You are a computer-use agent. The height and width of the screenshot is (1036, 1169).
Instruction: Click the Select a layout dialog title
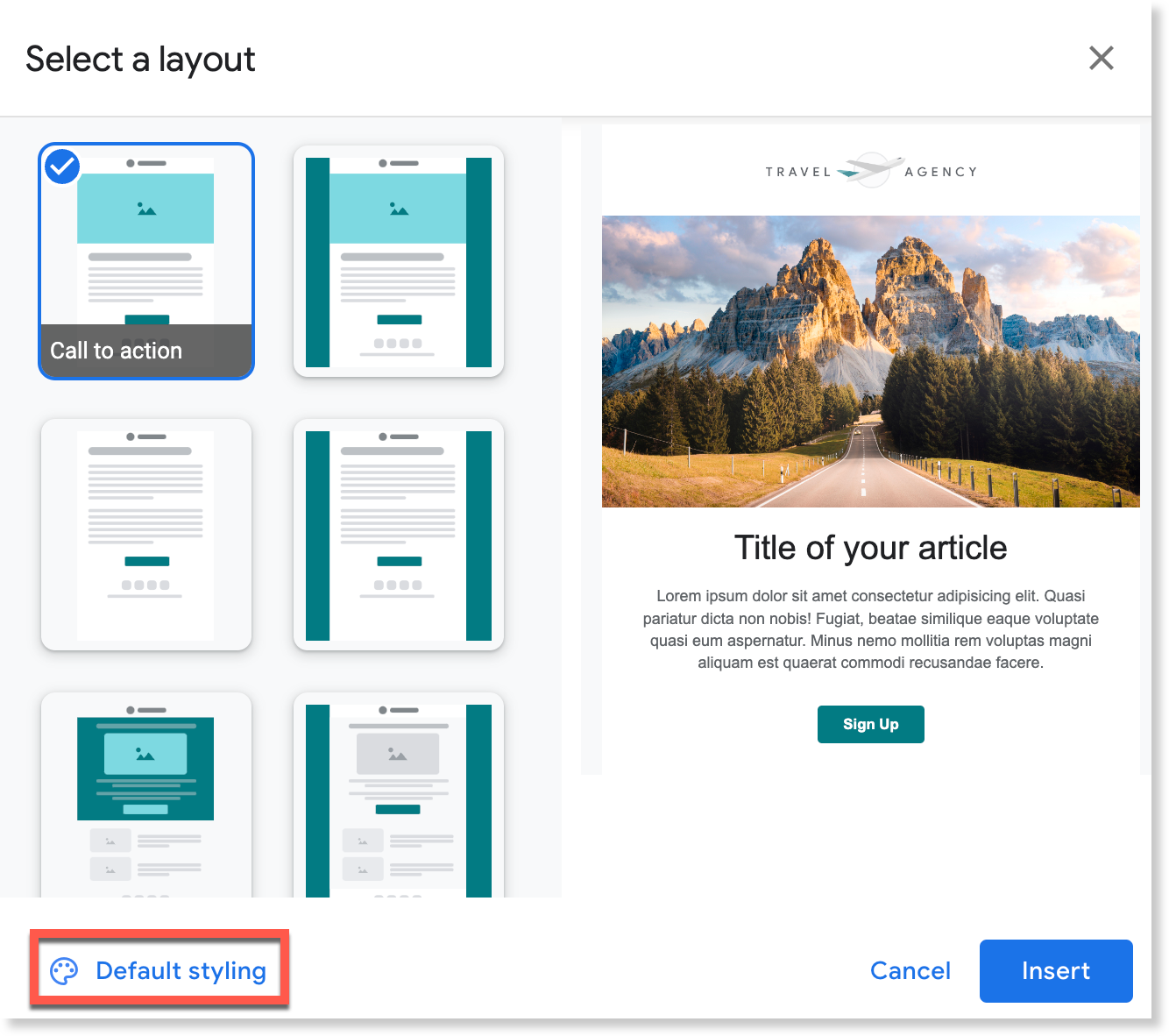tap(139, 58)
